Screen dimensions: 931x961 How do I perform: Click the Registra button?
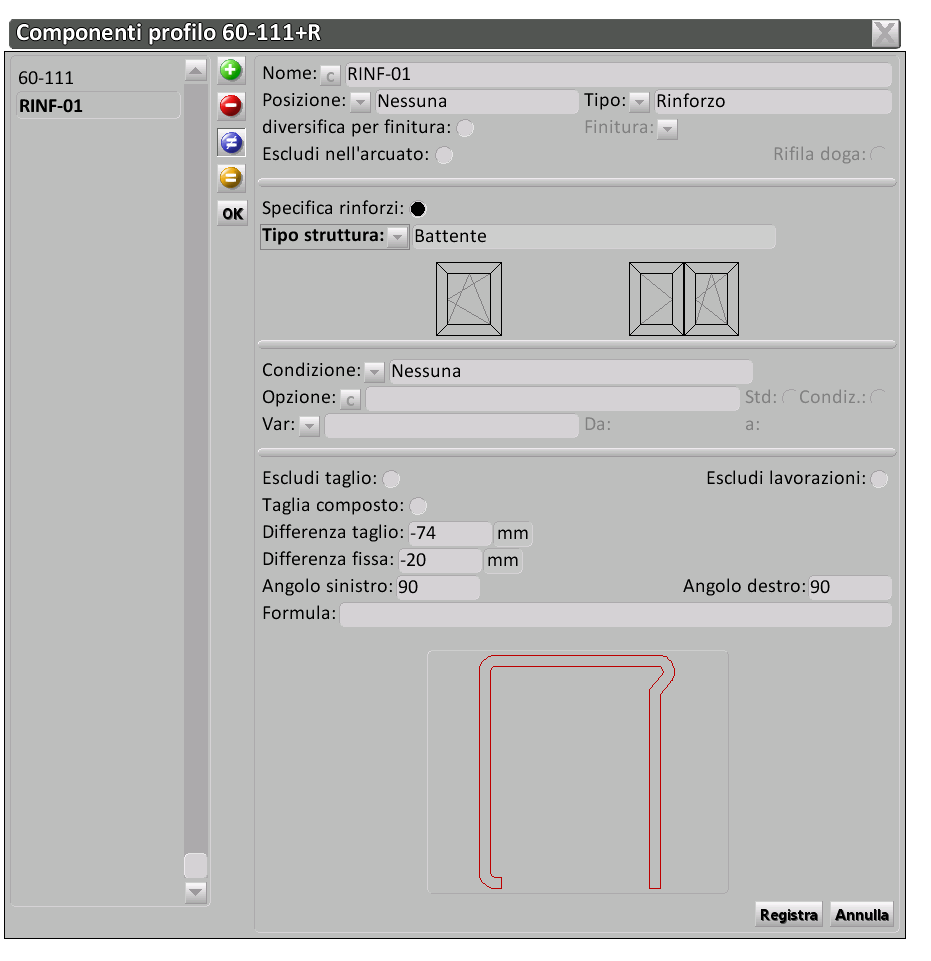[789, 915]
